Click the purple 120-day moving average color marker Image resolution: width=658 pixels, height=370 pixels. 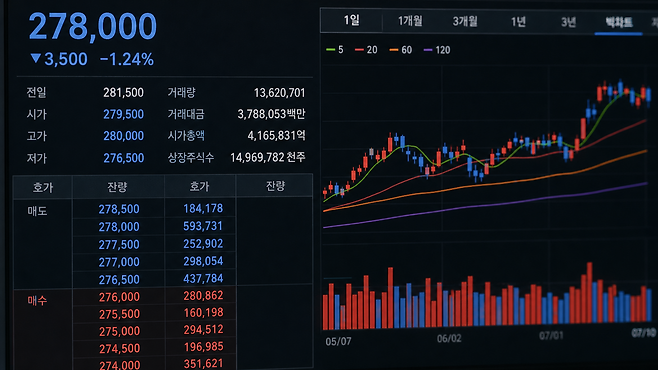point(428,50)
